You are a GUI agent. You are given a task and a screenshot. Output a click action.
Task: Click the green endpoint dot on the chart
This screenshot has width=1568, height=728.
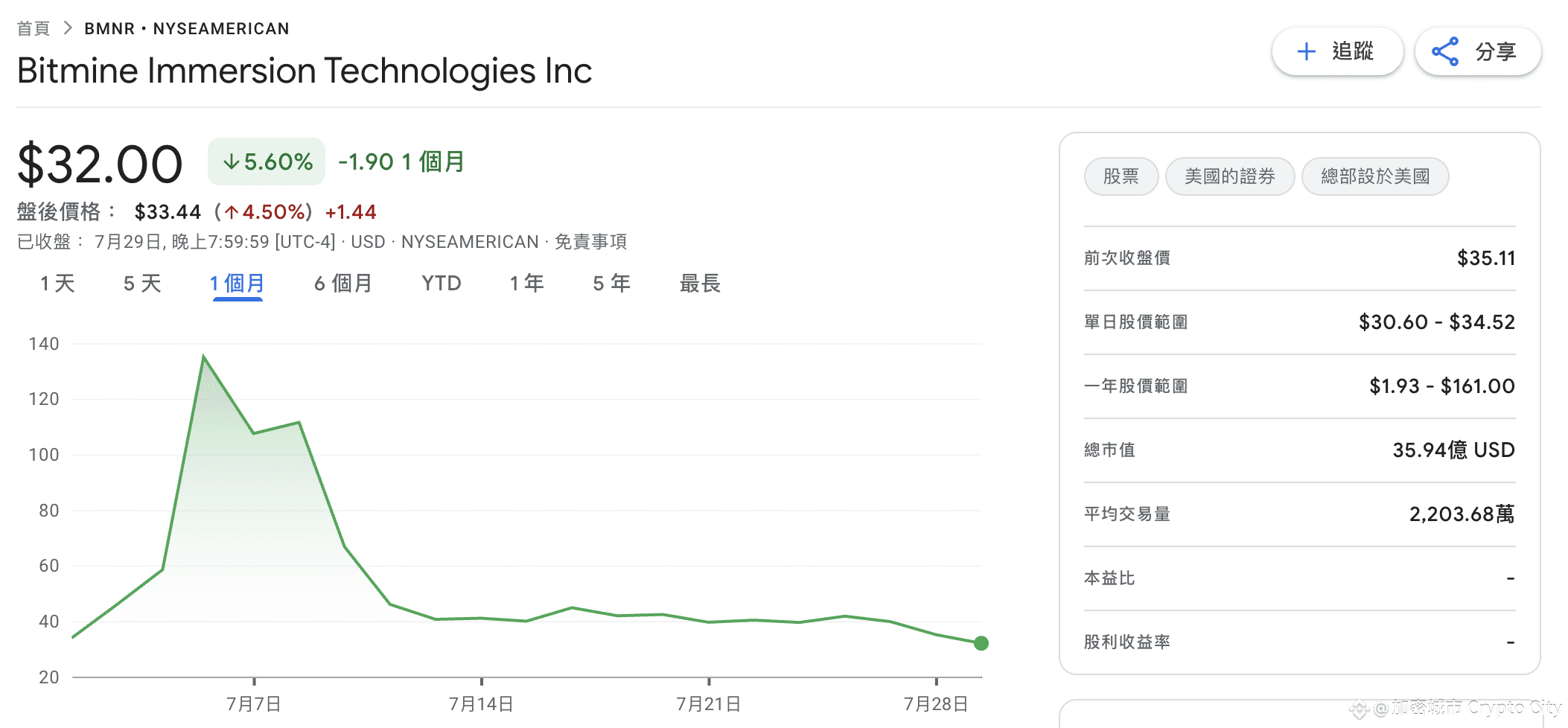point(981,643)
